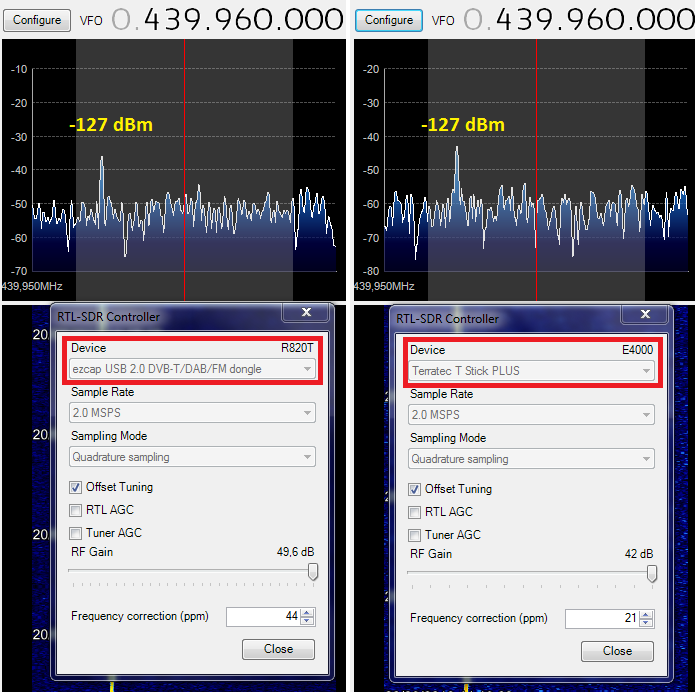Click the right 439,950MHz frequency label
697x695 pixels.
[x=384, y=286]
